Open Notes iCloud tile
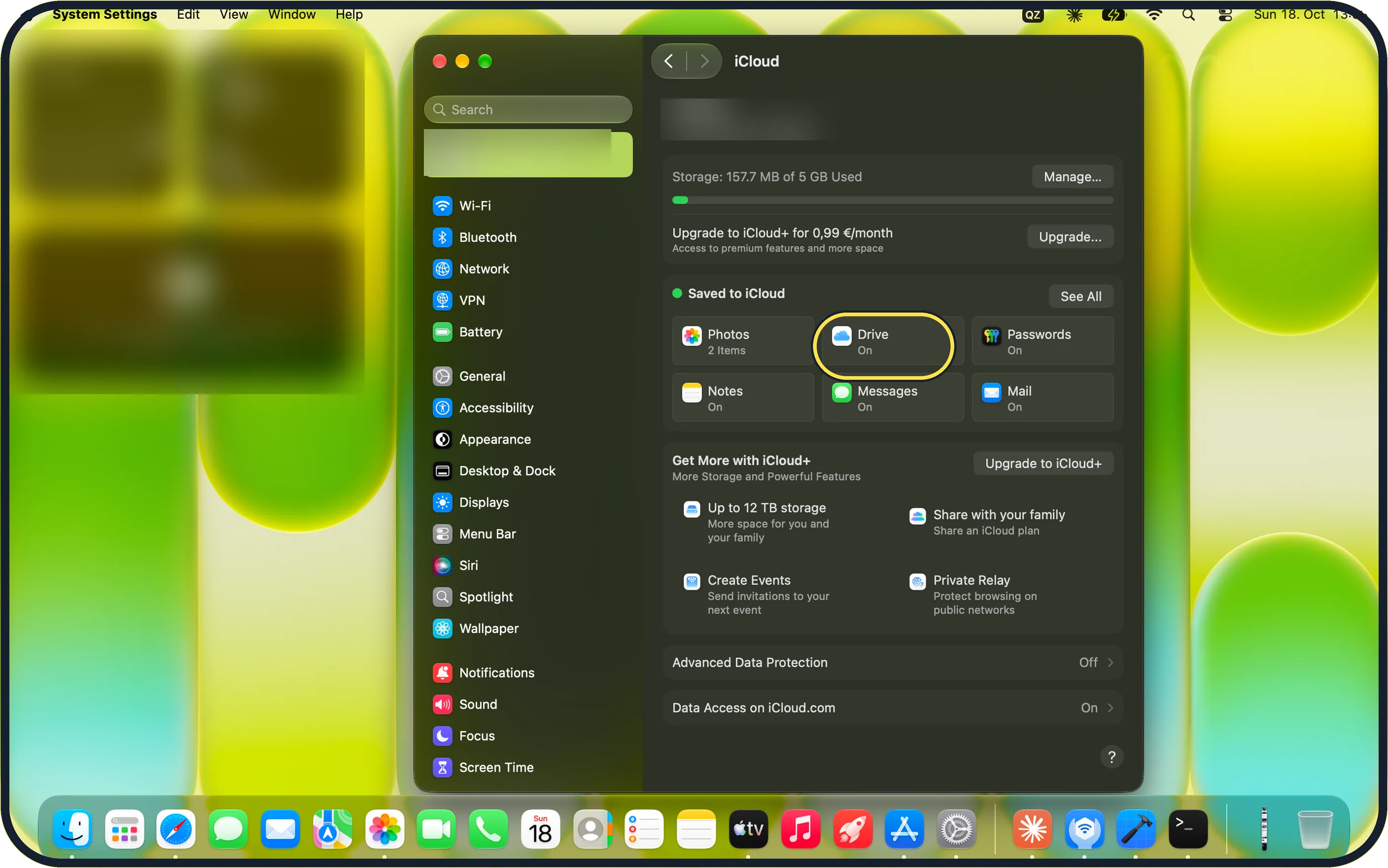The image size is (1388, 868). pos(742,399)
